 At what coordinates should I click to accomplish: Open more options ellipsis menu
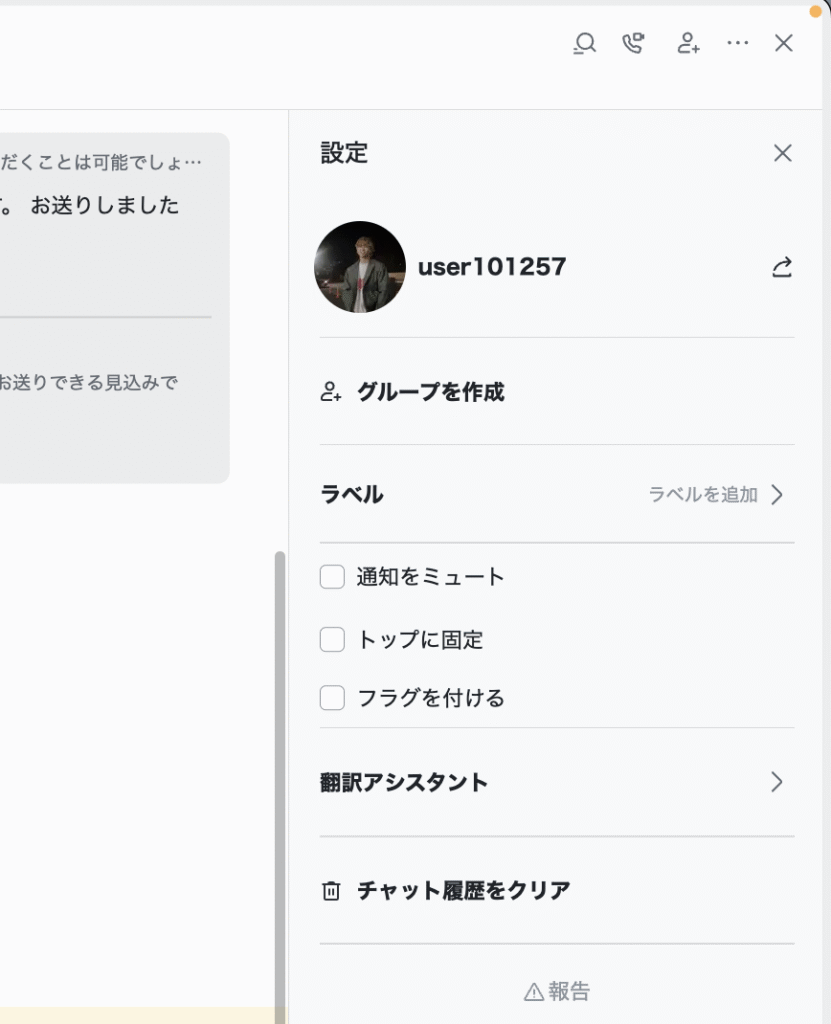pyautogui.click(x=738, y=43)
